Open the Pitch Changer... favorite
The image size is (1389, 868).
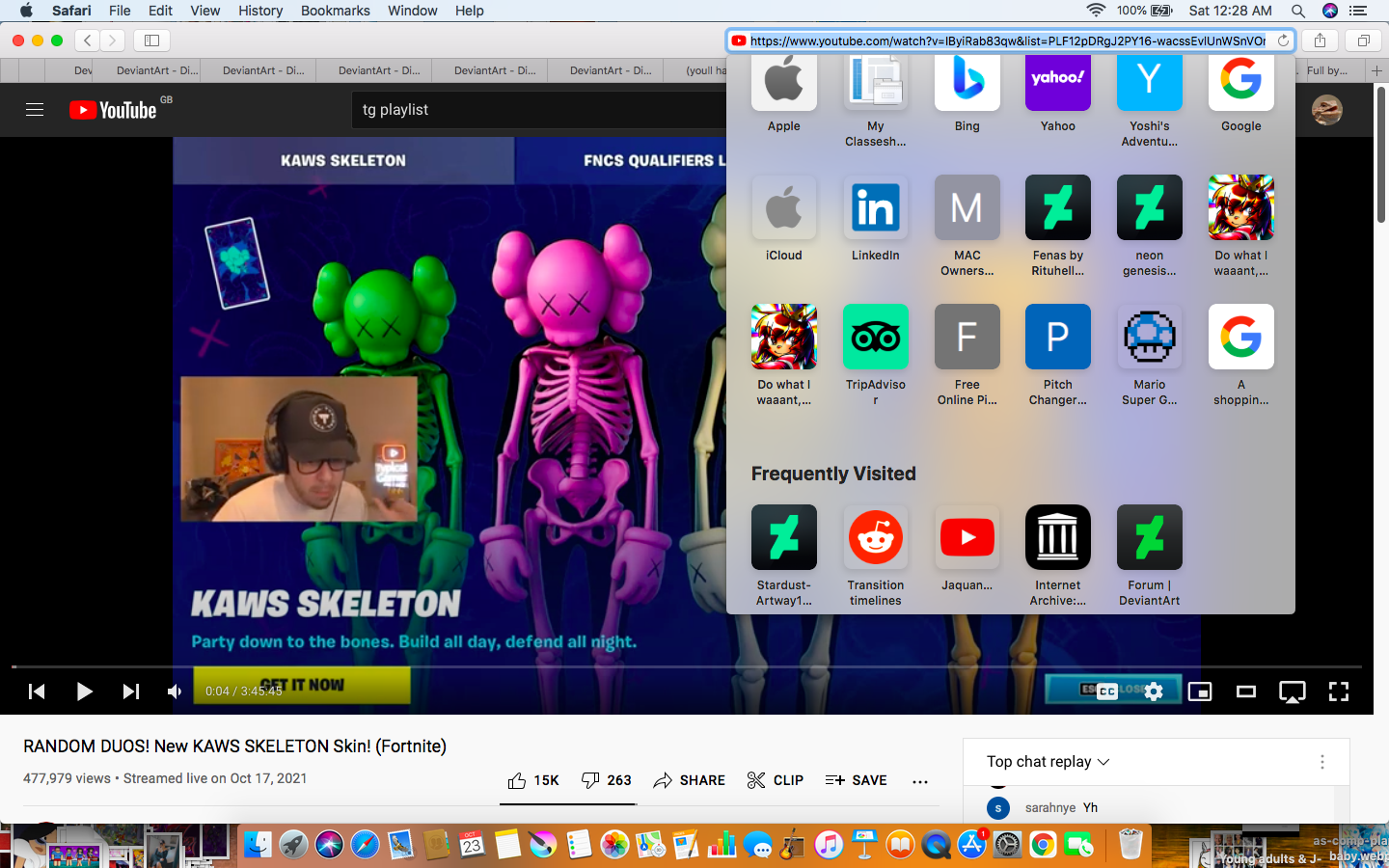point(1058,337)
